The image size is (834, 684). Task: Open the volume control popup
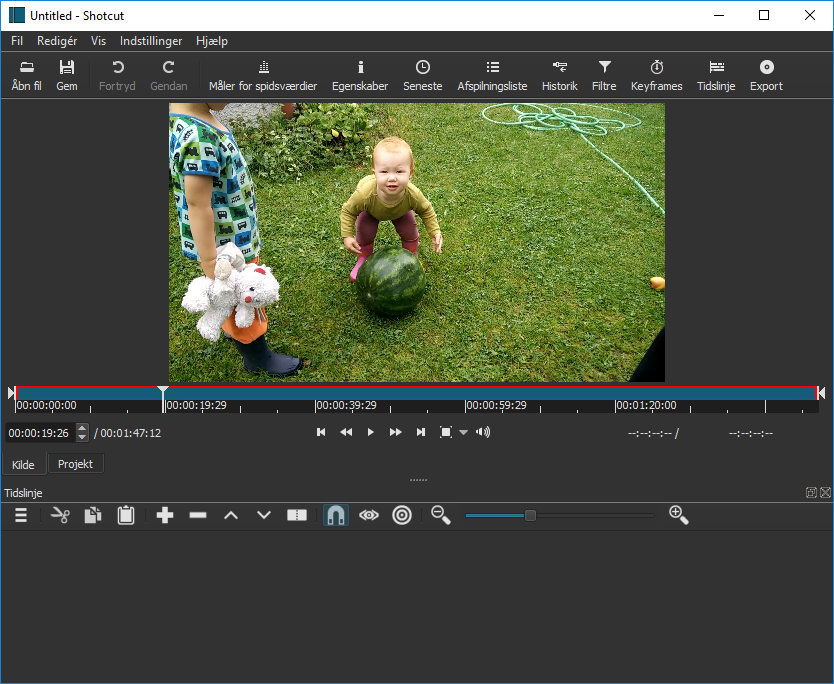click(483, 432)
